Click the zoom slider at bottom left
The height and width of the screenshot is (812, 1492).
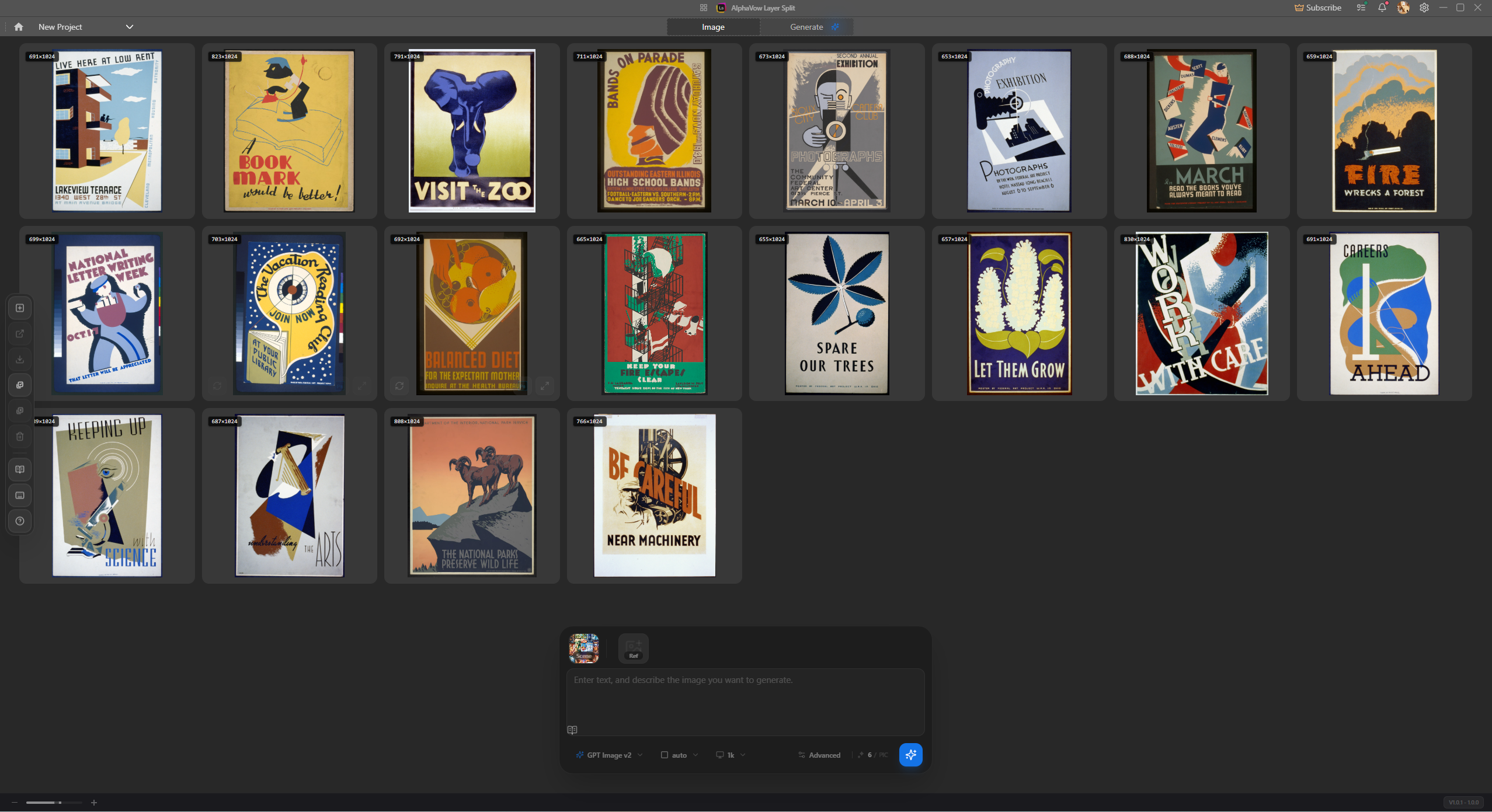54,803
